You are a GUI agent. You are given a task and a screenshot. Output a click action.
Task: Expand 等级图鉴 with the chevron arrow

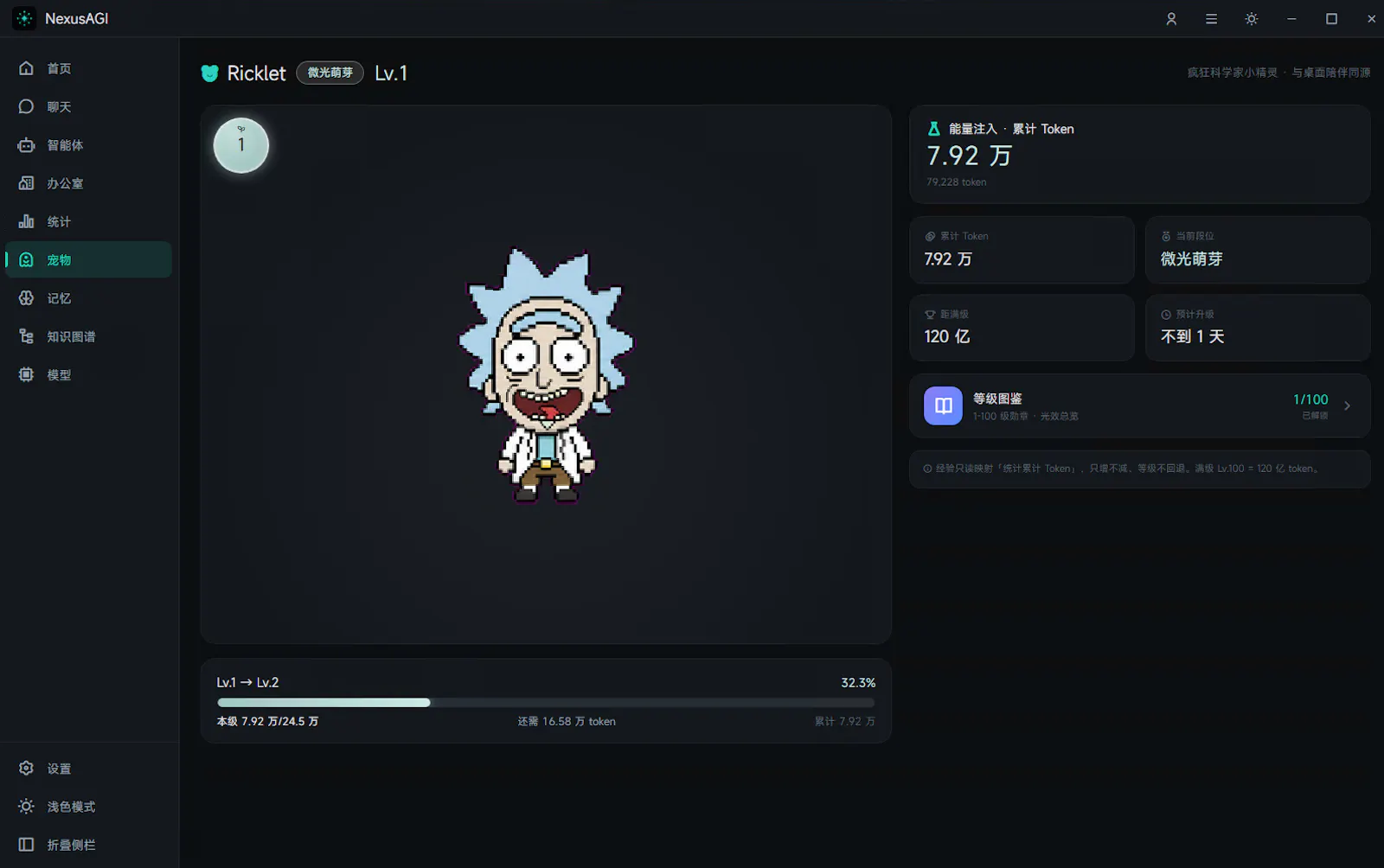pos(1347,405)
